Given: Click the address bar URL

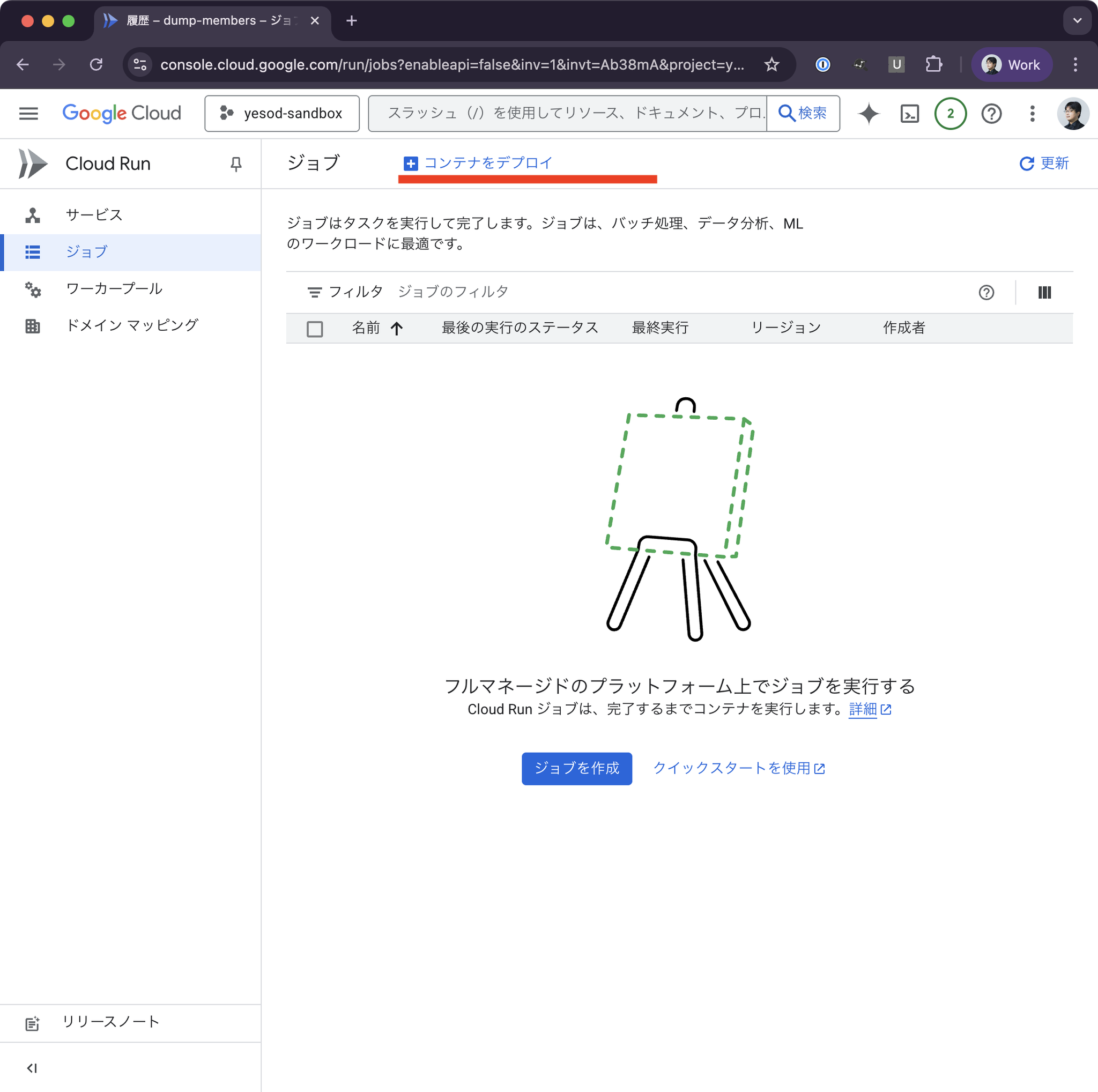Looking at the screenshot, I should click(x=452, y=65).
